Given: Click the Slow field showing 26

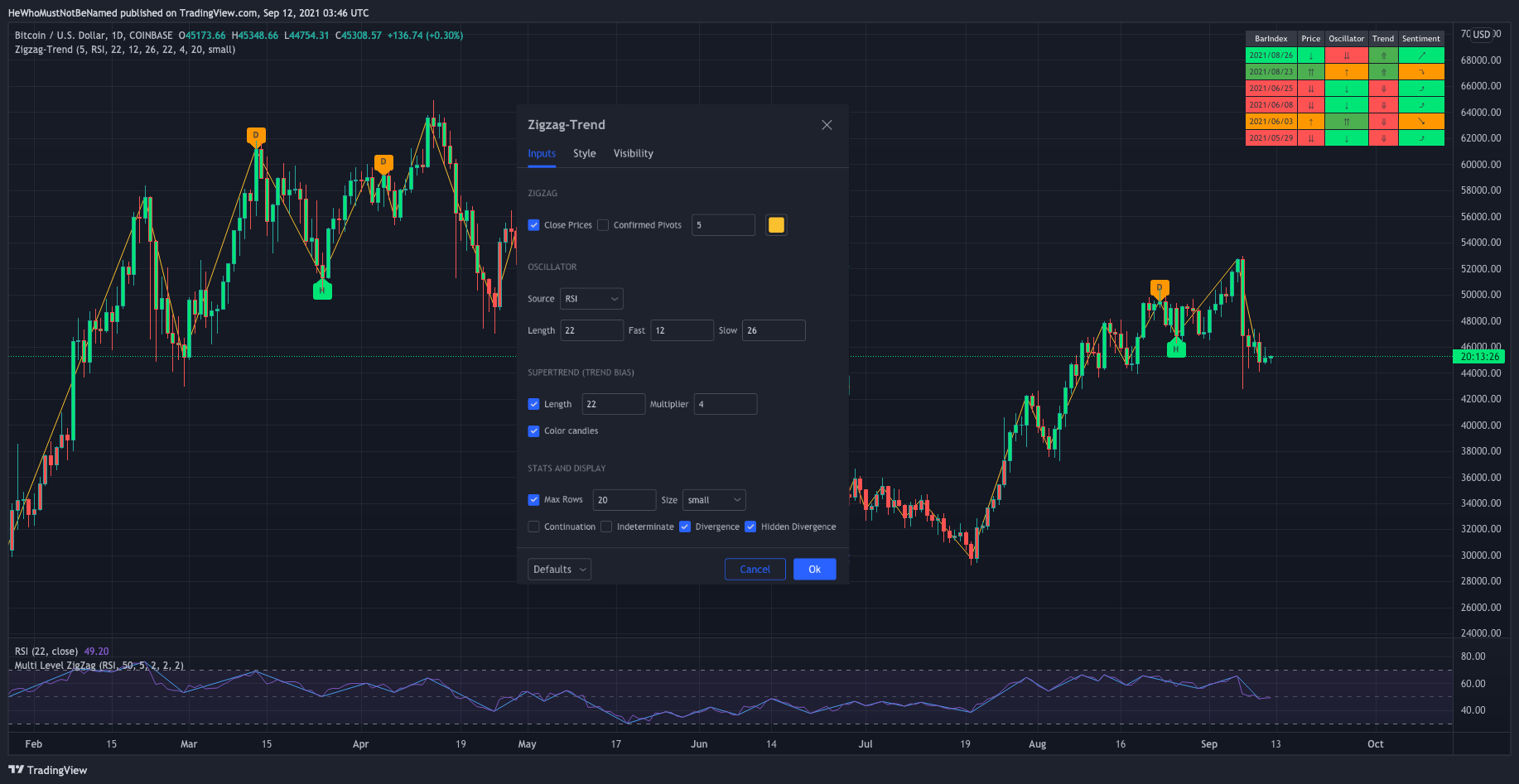Looking at the screenshot, I should pyautogui.click(x=774, y=330).
